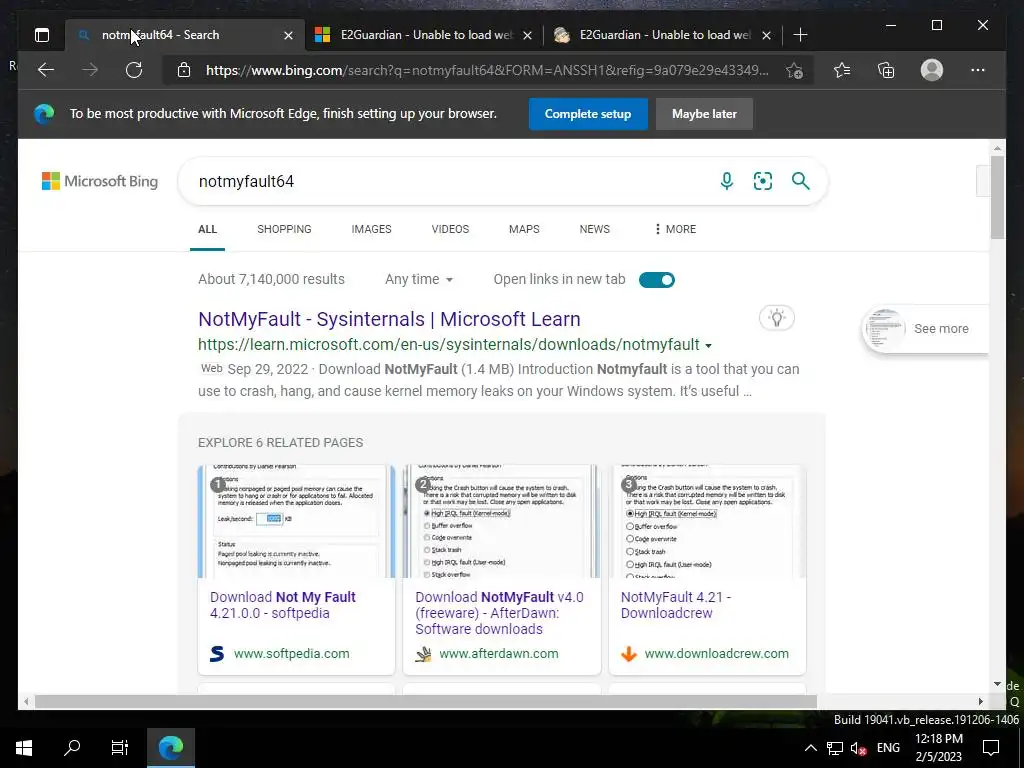Open the Favorites list icon
This screenshot has height=768, width=1024.
click(x=842, y=70)
